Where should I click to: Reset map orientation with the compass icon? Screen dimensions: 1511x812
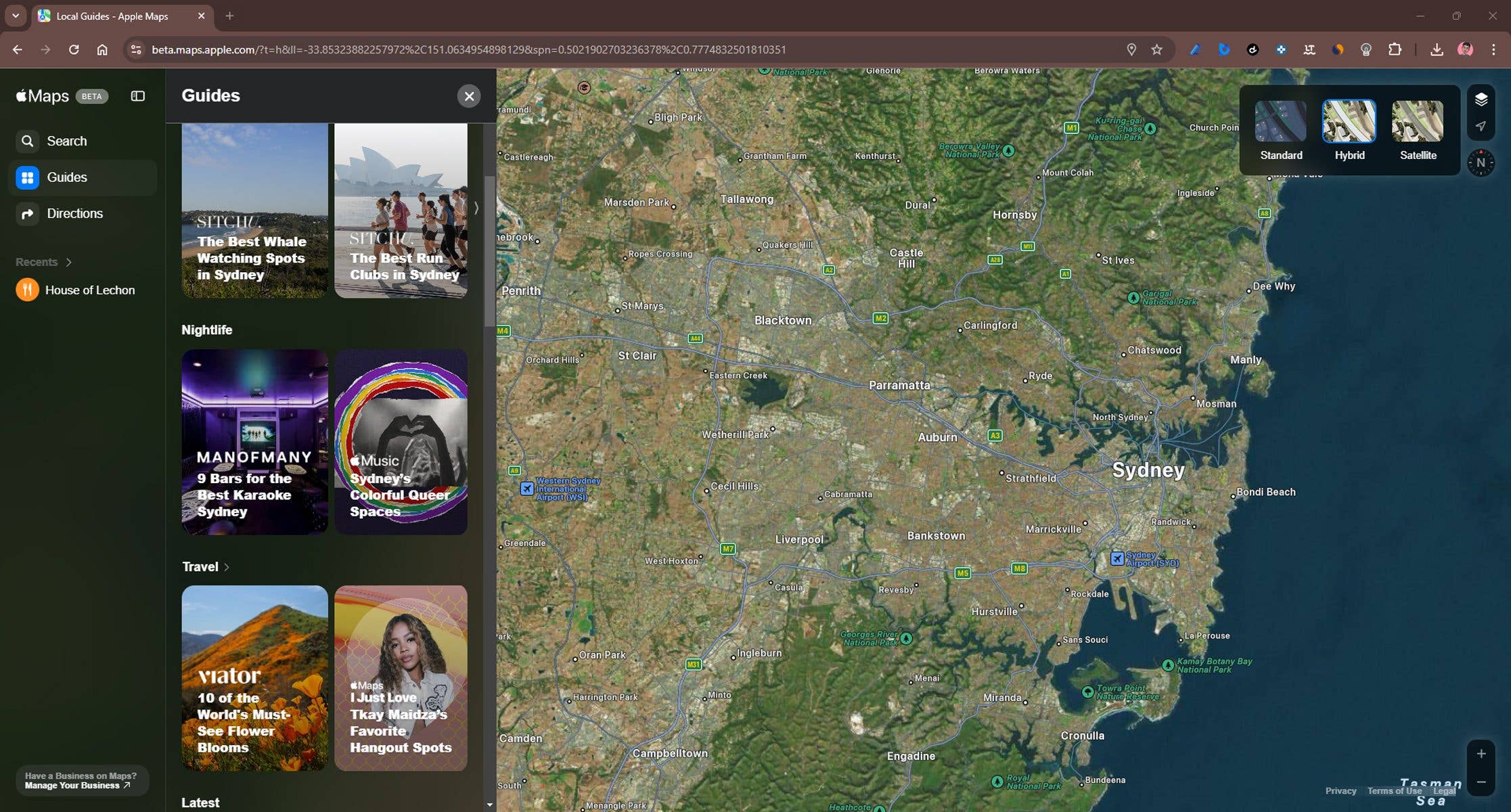click(1481, 162)
